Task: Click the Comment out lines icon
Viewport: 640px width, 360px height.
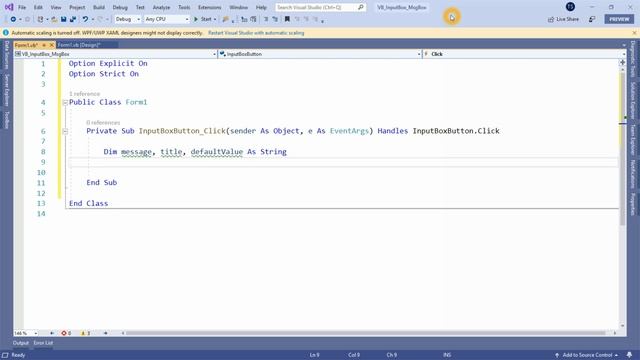Action: (x=266, y=19)
